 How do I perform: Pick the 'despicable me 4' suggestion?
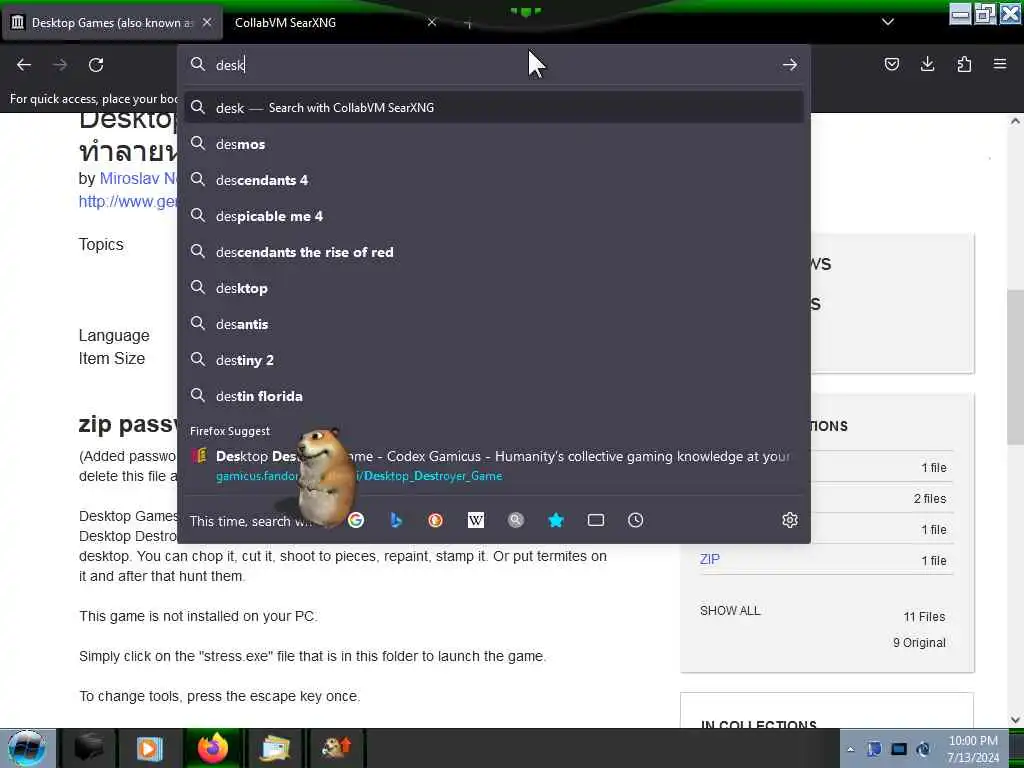click(x=494, y=216)
